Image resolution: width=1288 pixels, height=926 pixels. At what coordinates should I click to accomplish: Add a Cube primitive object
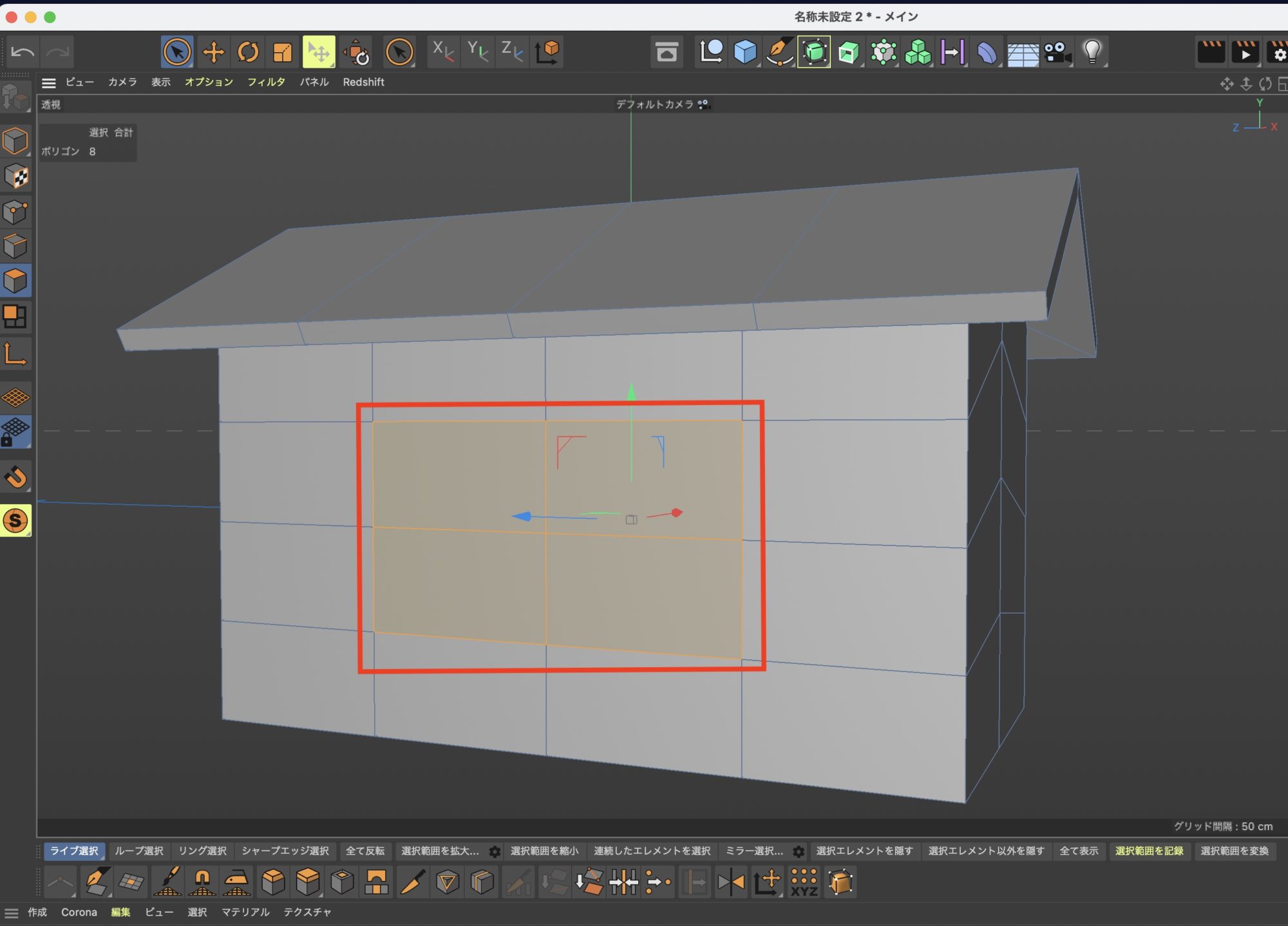coord(745,52)
